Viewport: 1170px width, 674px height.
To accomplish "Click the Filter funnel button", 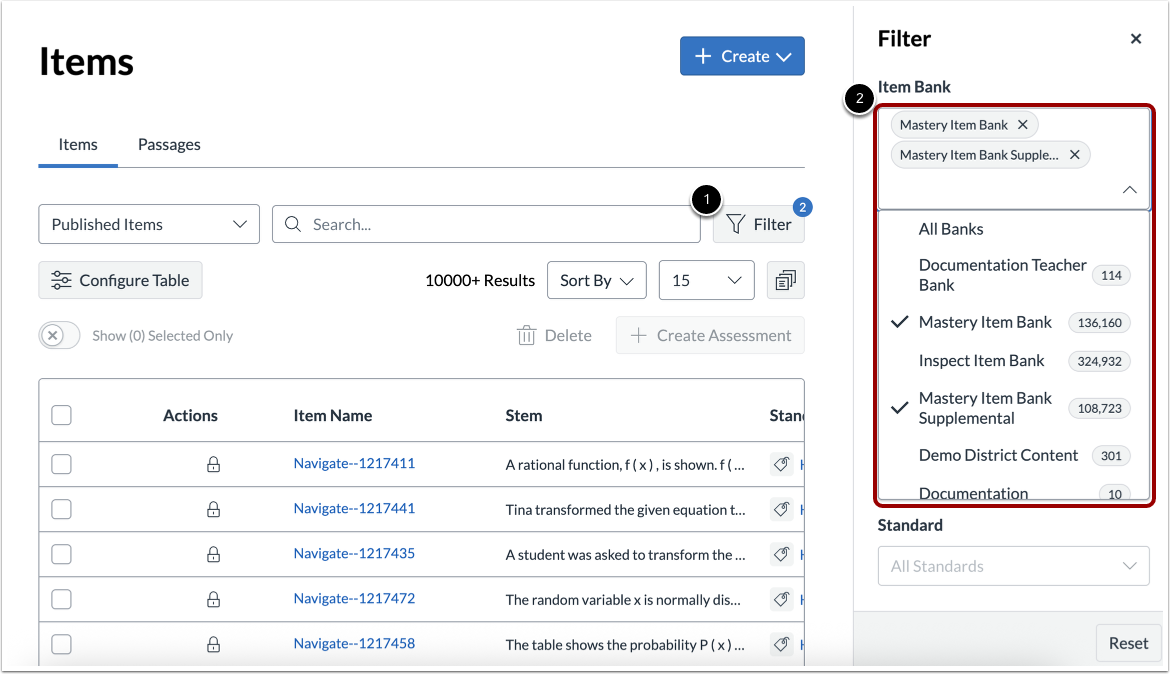I will click(759, 224).
